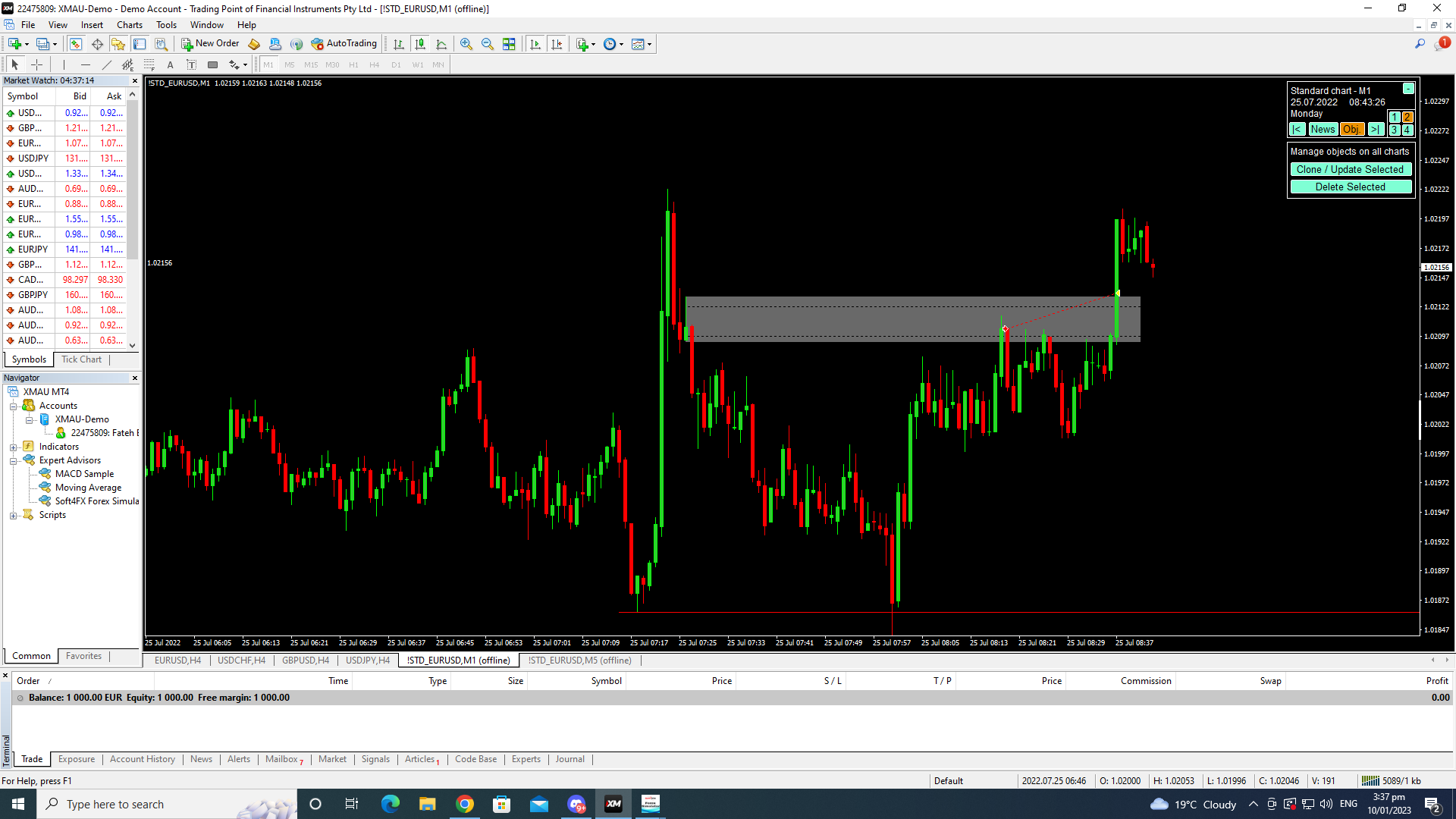
Task: Collapse the Expert Advisors tree node
Action: point(13,461)
